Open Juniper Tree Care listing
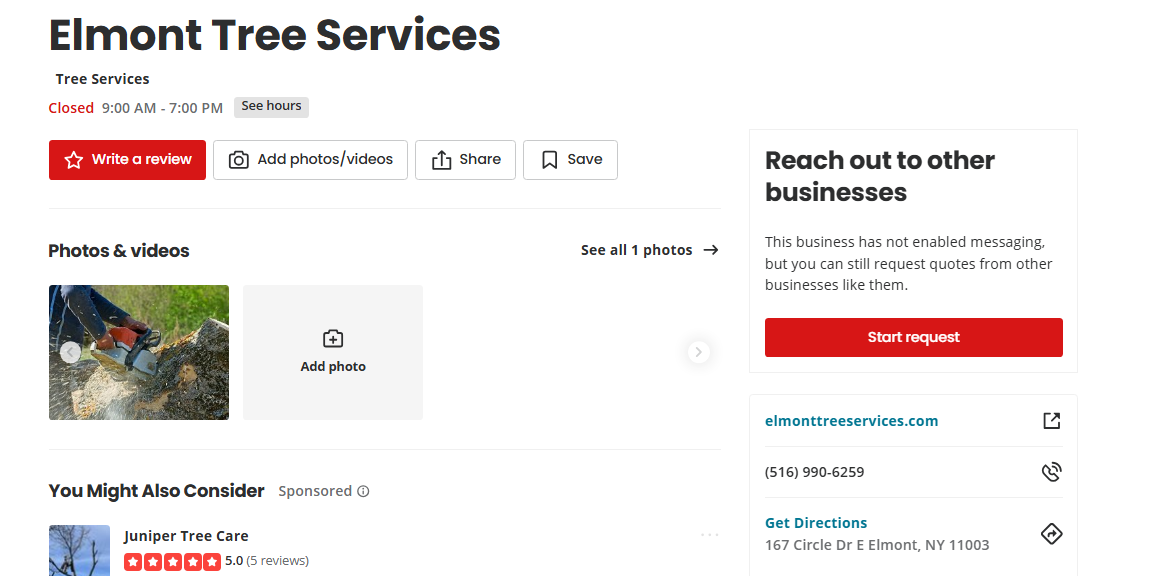Viewport: 1161px width, 576px height. pos(186,536)
